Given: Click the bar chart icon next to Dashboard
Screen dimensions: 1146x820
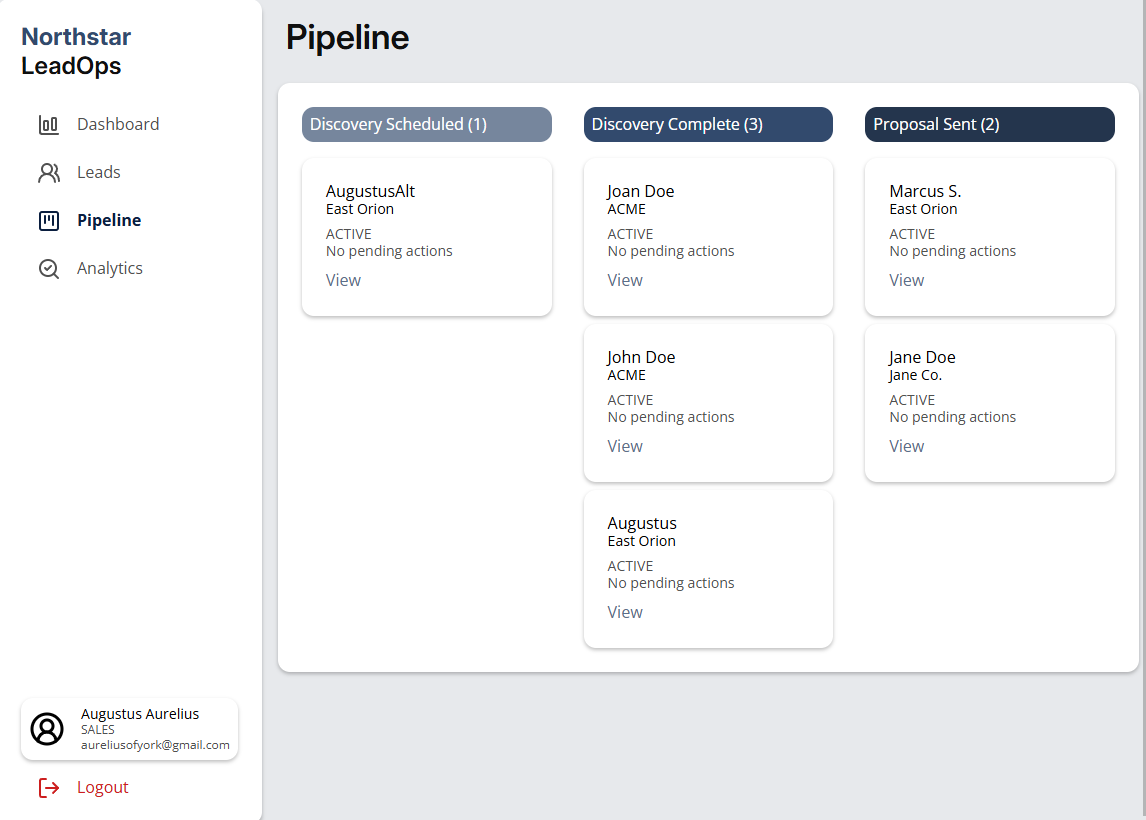Looking at the screenshot, I should pyautogui.click(x=48, y=123).
